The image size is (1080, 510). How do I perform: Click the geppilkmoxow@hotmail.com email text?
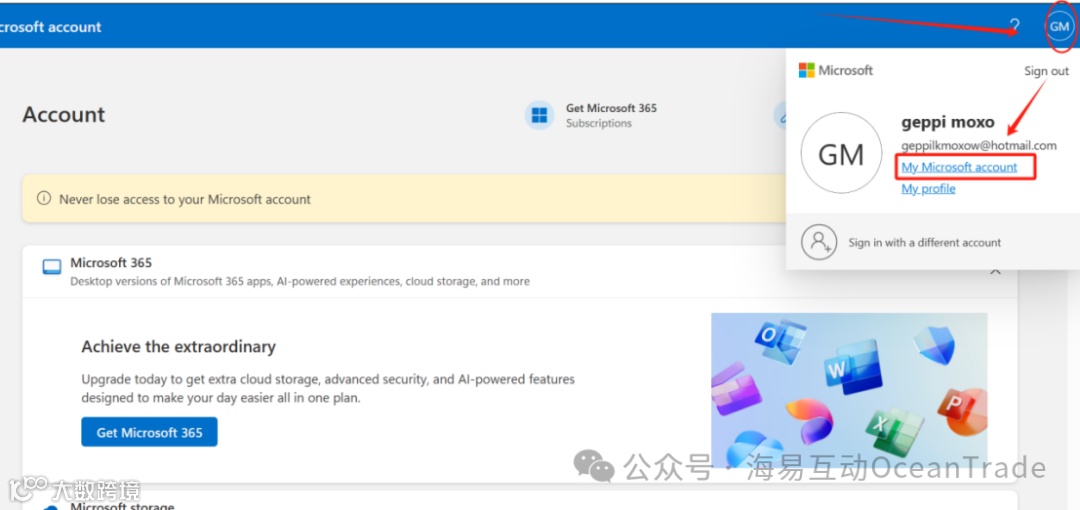(x=979, y=145)
